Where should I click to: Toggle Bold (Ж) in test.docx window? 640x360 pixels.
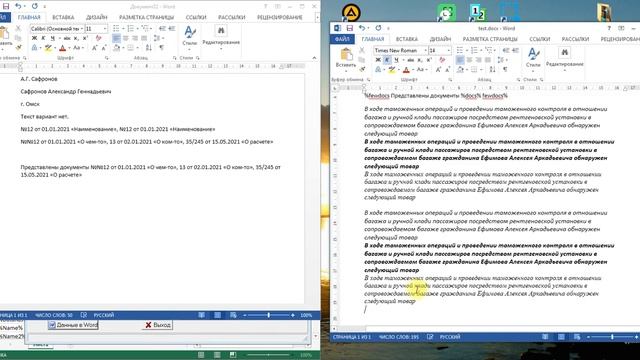pos(378,60)
